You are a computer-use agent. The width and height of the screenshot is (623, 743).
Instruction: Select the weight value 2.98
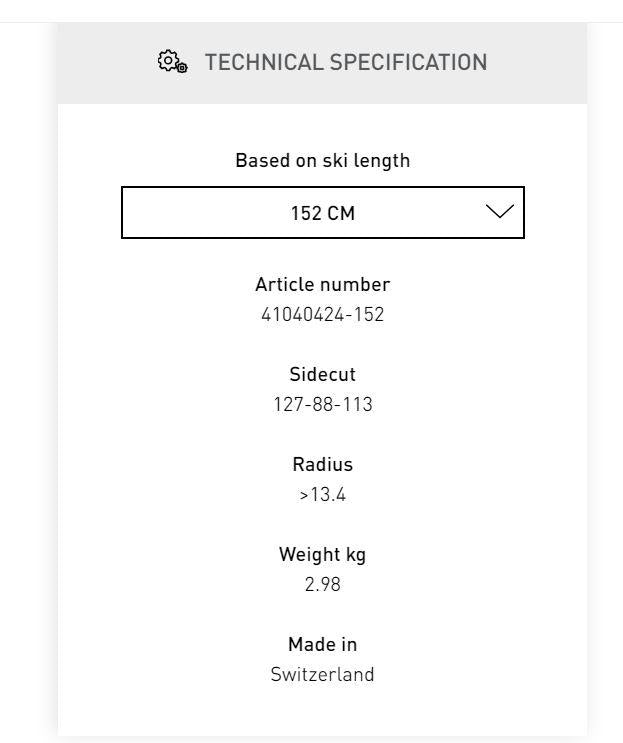tap(322, 585)
